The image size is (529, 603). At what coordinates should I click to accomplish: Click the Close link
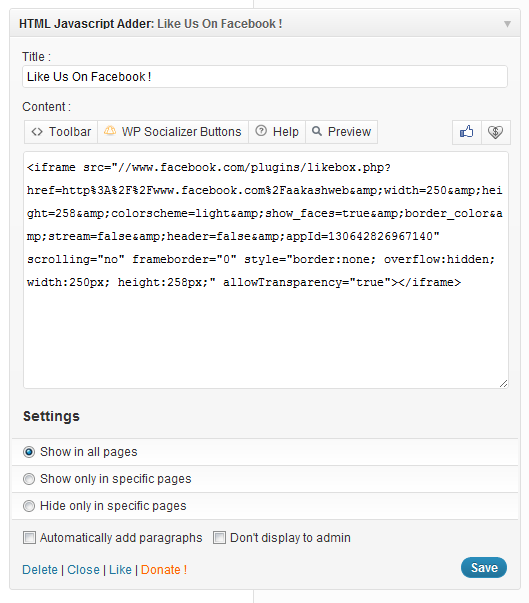pos(83,570)
